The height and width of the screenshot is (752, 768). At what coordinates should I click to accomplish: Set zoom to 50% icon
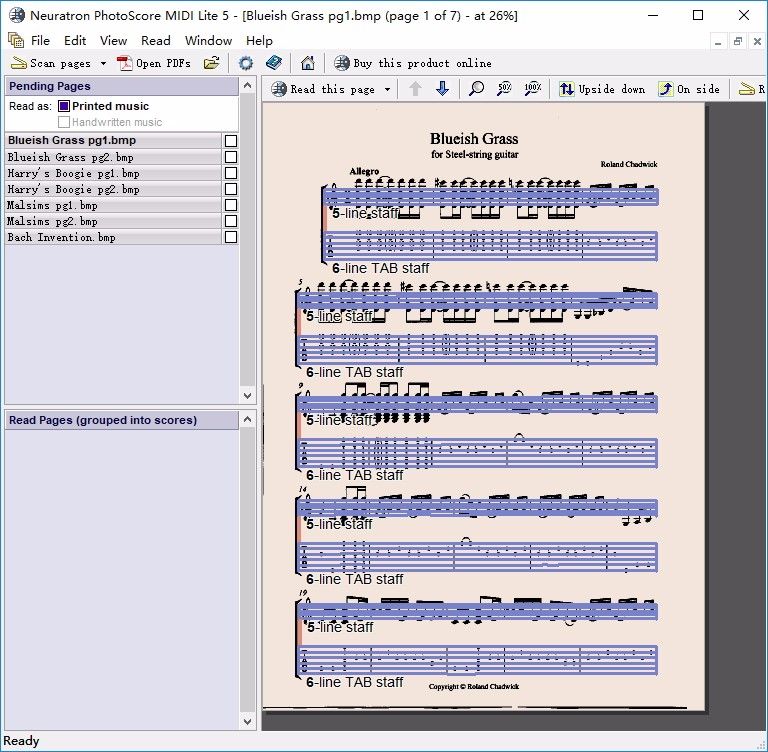pos(505,89)
